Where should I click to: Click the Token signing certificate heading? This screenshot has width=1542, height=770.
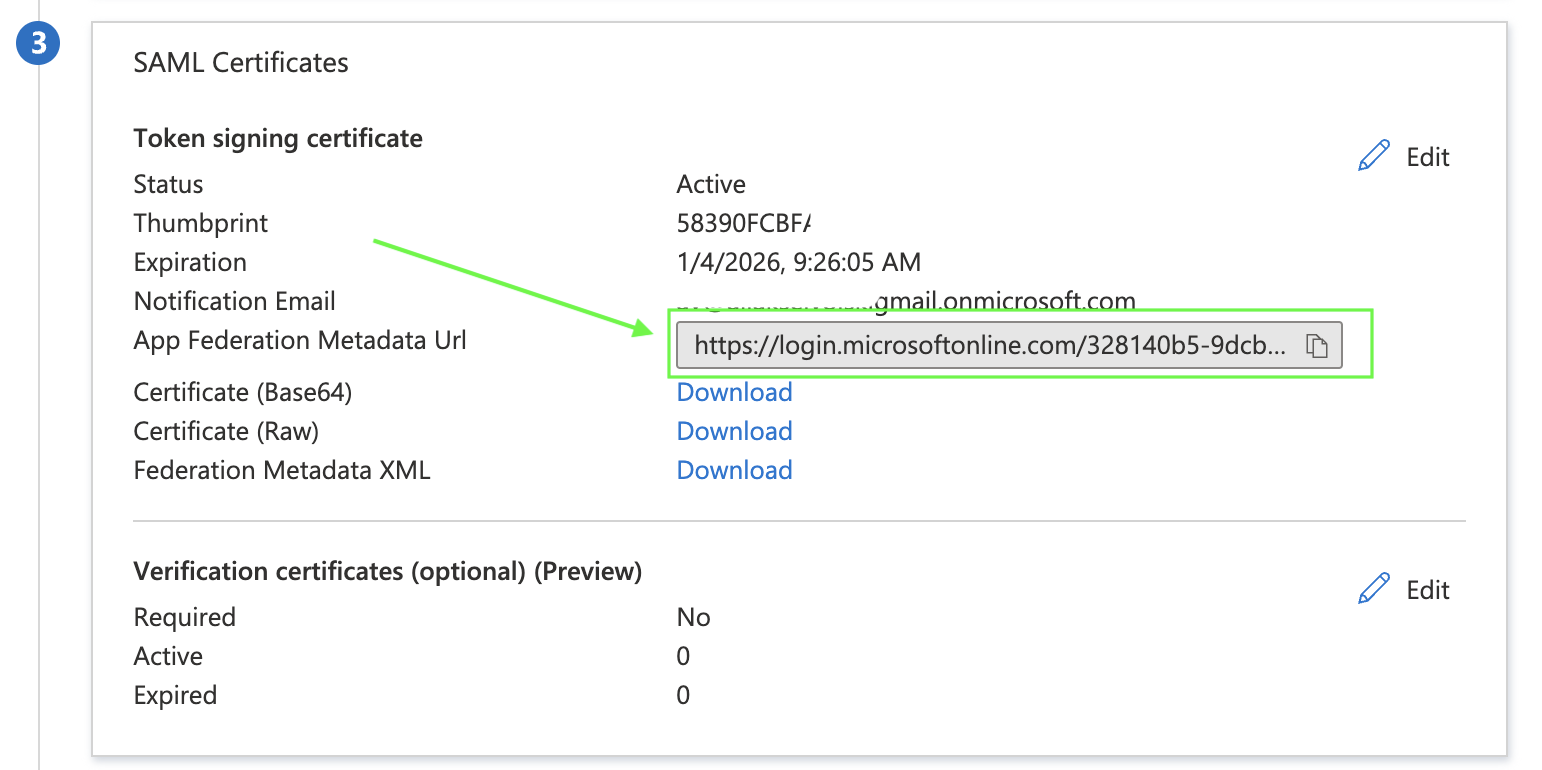coord(278,138)
